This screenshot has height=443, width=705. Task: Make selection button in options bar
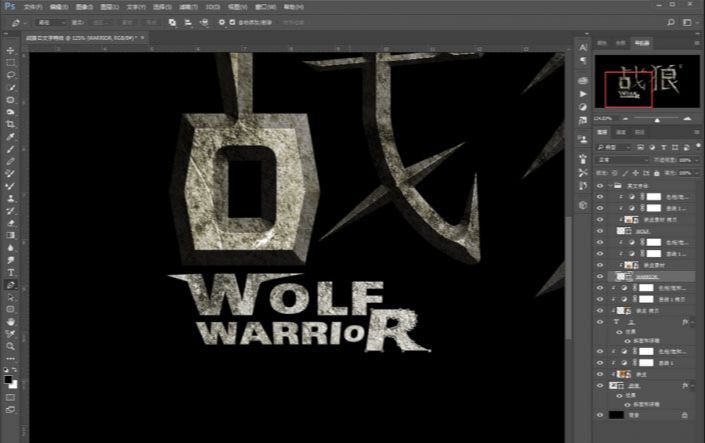point(103,22)
